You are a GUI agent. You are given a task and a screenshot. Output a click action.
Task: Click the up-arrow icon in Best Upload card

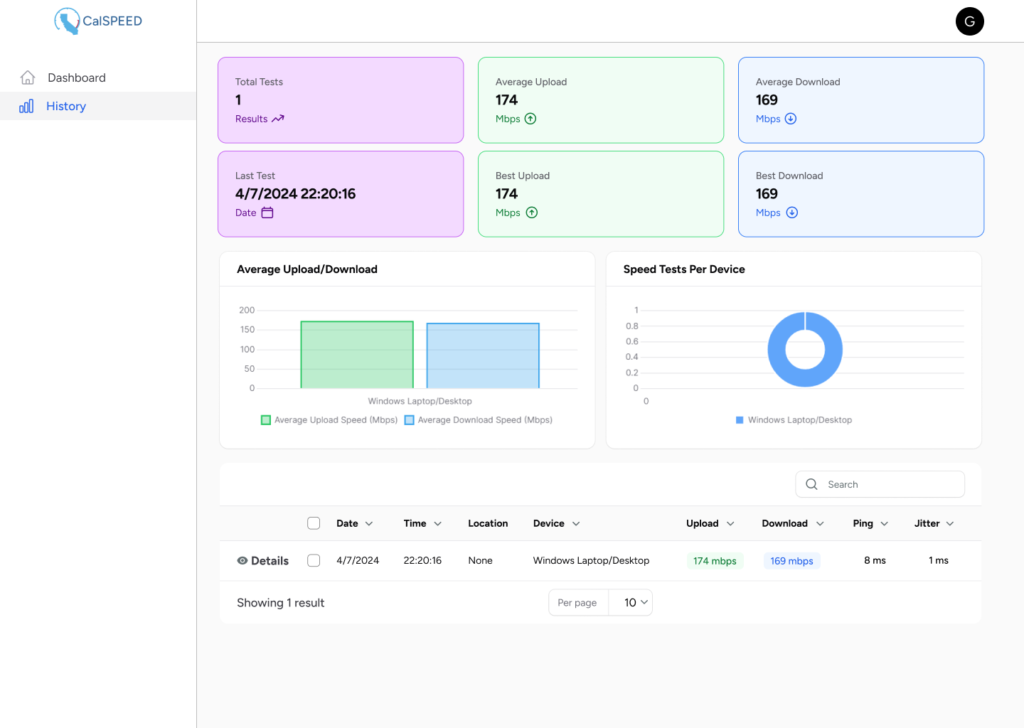(531, 213)
